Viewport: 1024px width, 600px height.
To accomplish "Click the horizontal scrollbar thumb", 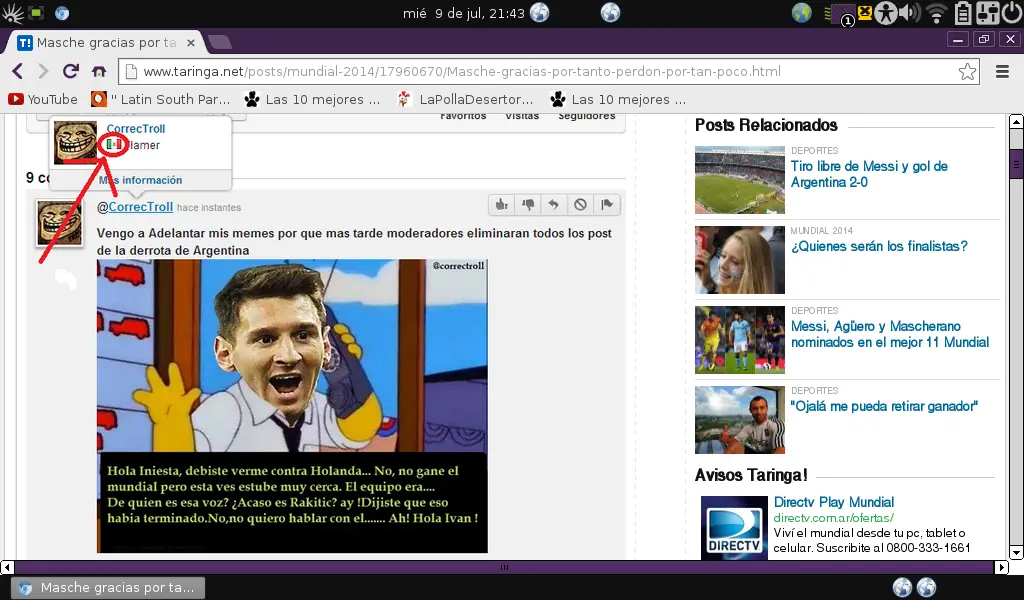I will 504,567.
